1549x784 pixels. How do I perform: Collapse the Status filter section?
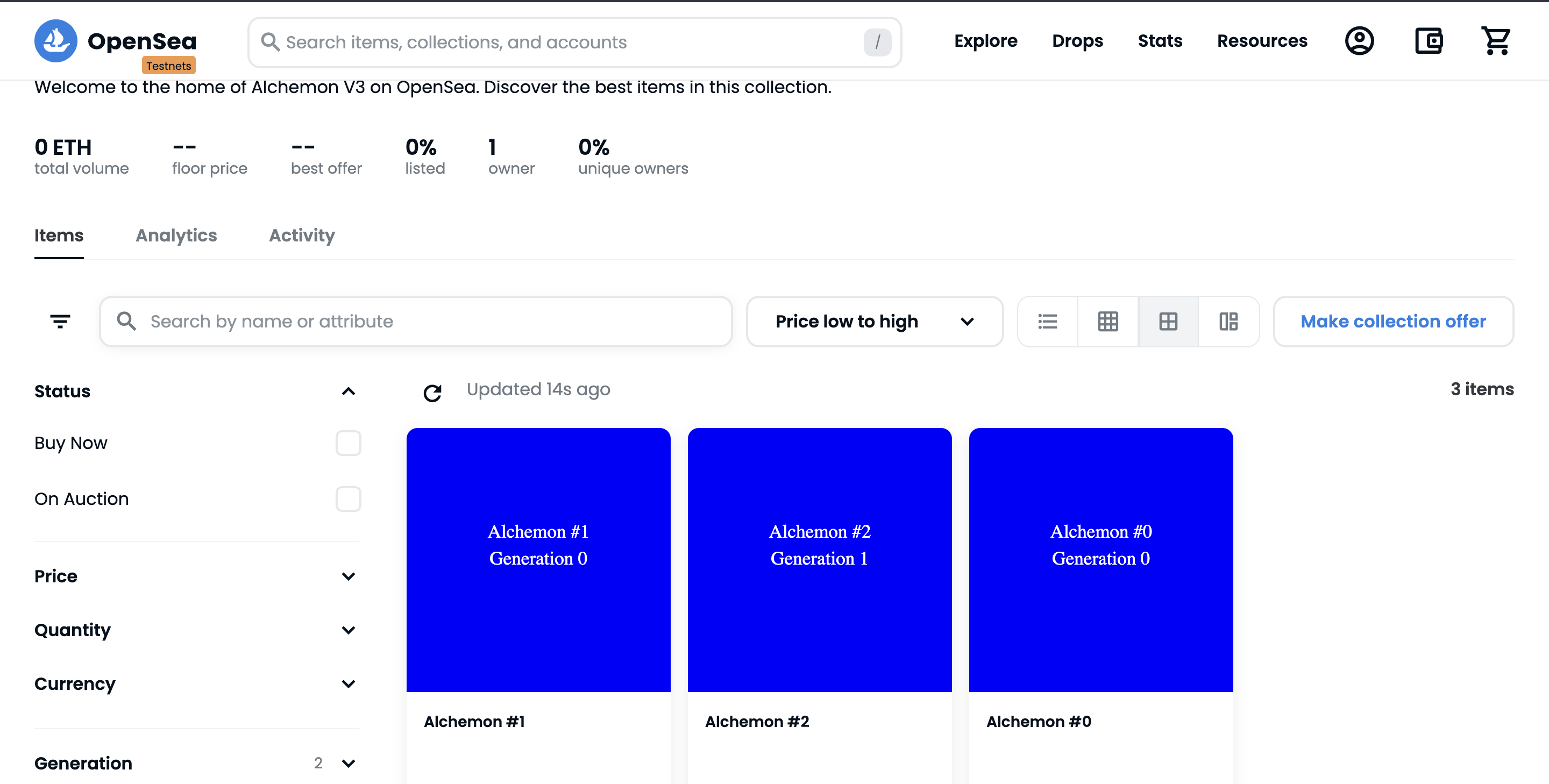pos(348,391)
